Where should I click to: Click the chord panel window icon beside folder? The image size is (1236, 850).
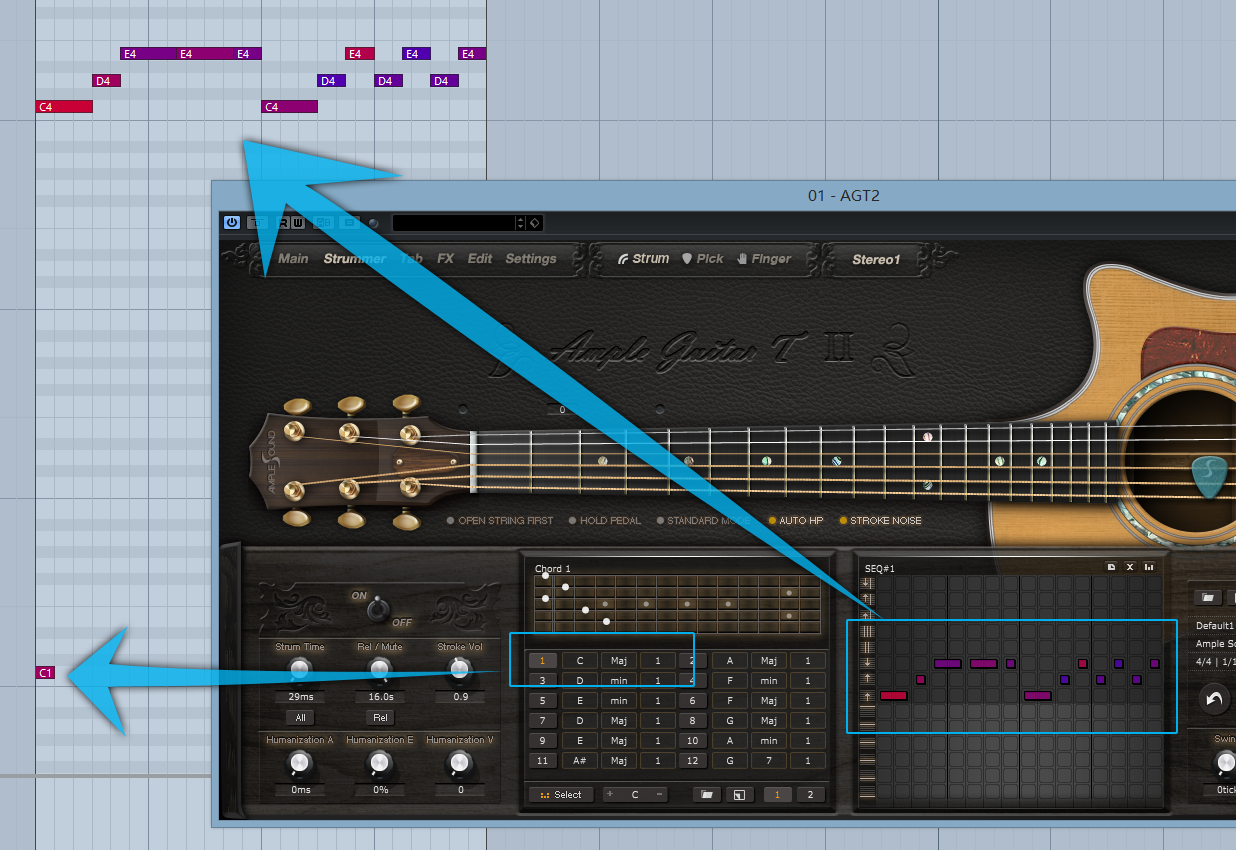pyautogui.click(x=738, y=795)
